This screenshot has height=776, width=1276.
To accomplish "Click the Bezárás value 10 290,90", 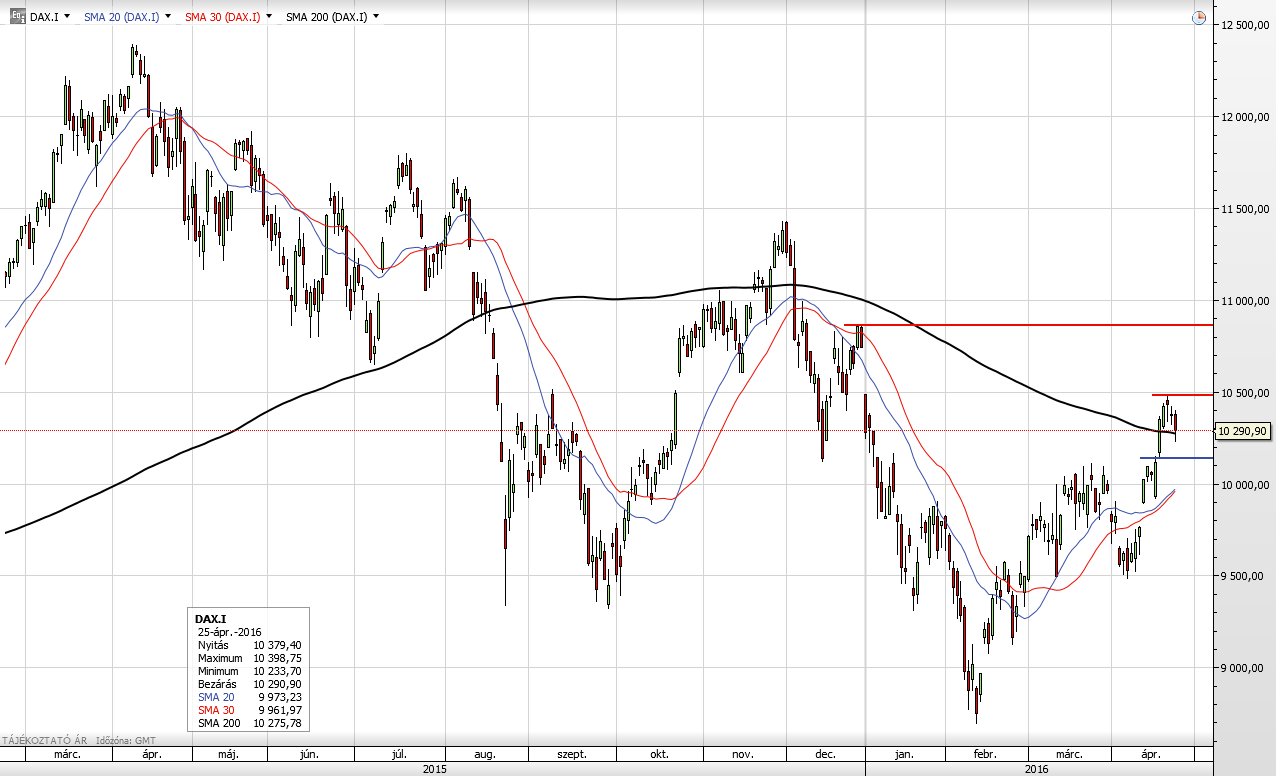I will [x=278, y=684].
